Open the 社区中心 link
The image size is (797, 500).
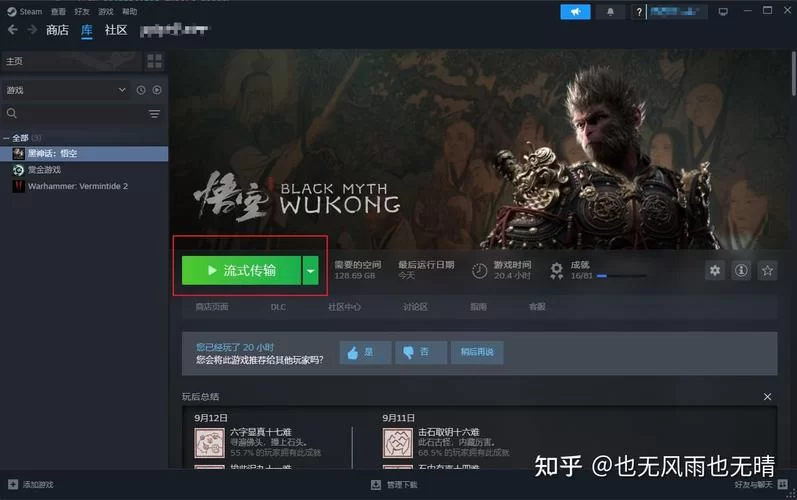[345, 307]
